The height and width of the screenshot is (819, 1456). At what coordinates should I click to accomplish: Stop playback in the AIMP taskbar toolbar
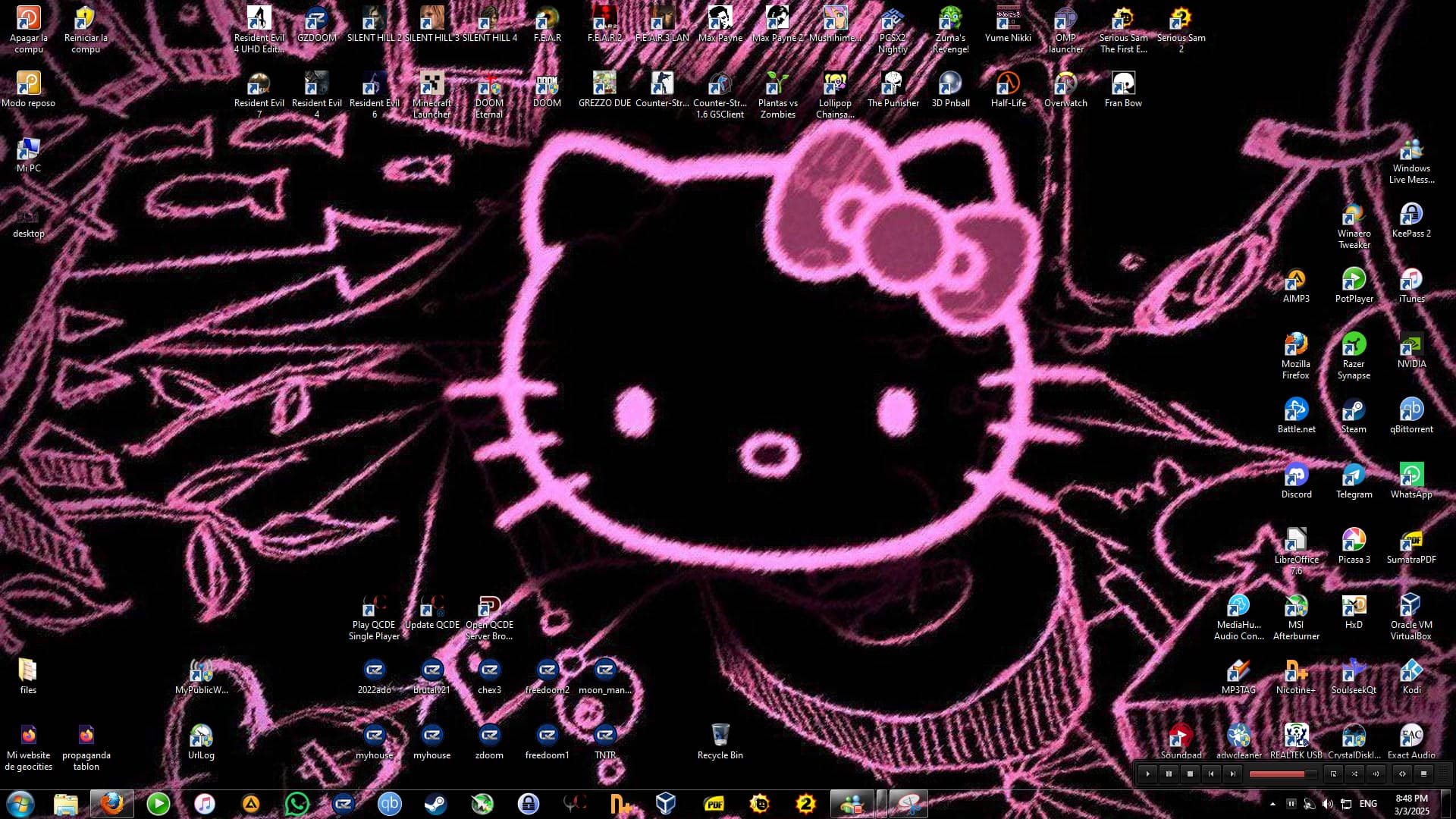1190,774
